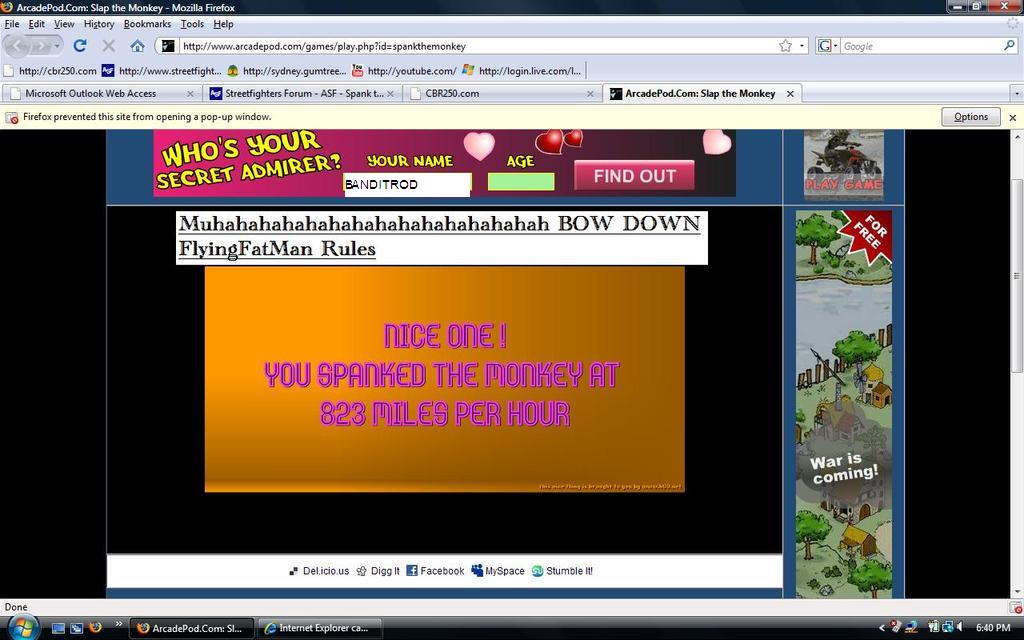This screenshot has width=1024, height=640.
Task: Click the Firefox quick launch icon
Action: (x=96, y=628)
